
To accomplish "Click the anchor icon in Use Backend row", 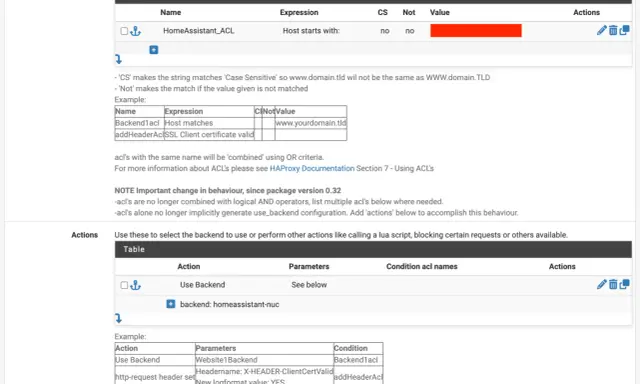I will 136,285.
